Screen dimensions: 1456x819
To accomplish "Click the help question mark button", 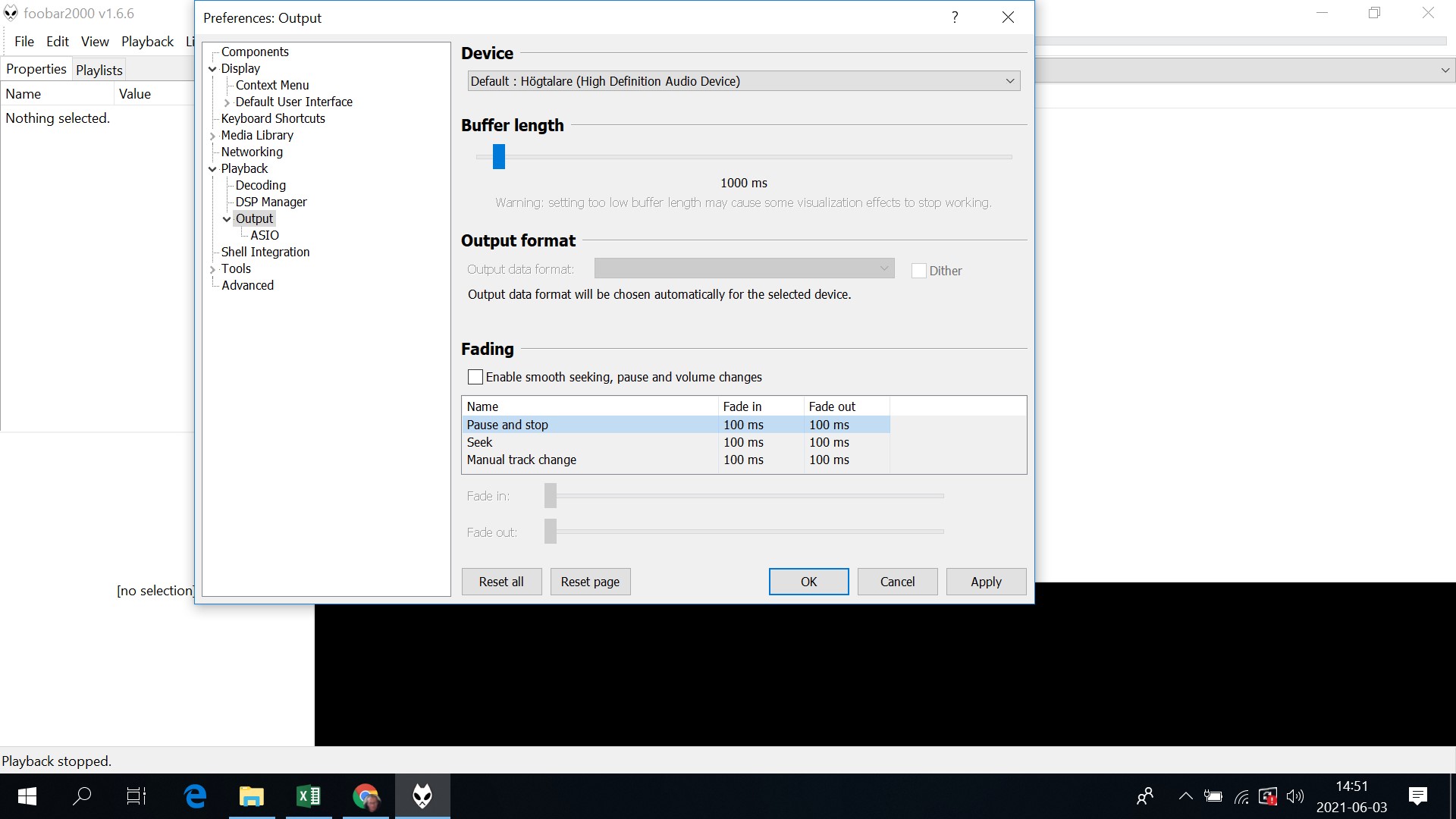I will pyautogui.click(x=955, y=17).
